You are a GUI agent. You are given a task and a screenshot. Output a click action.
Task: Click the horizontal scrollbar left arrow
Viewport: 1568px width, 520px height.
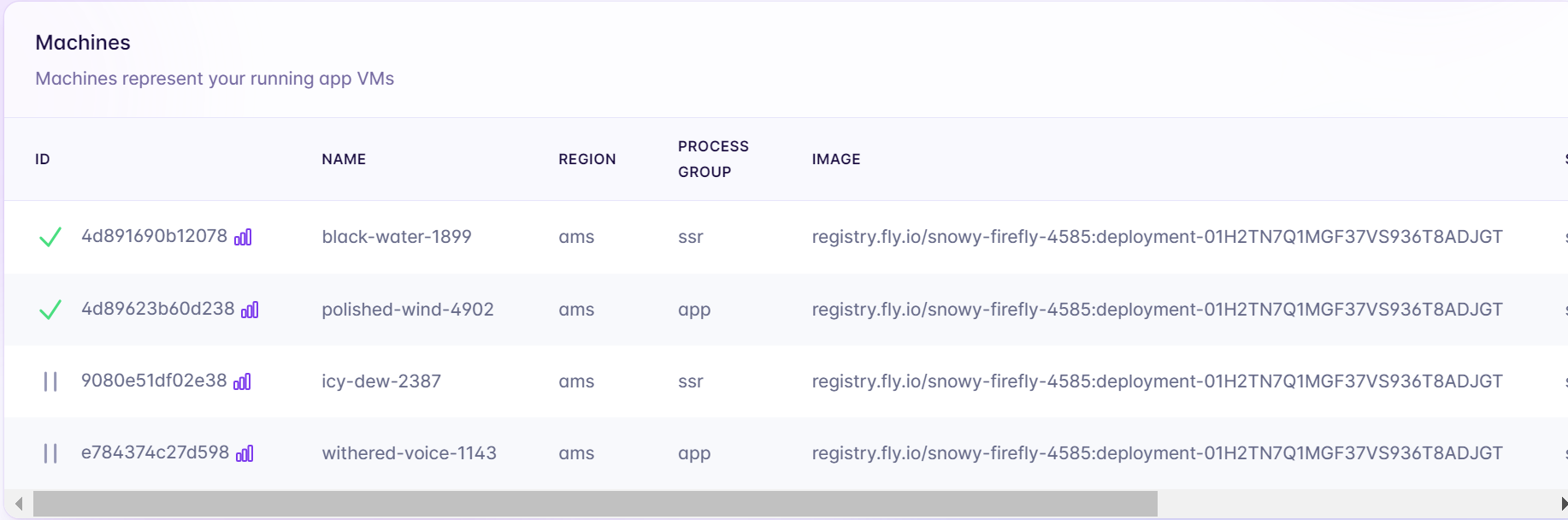19,505
